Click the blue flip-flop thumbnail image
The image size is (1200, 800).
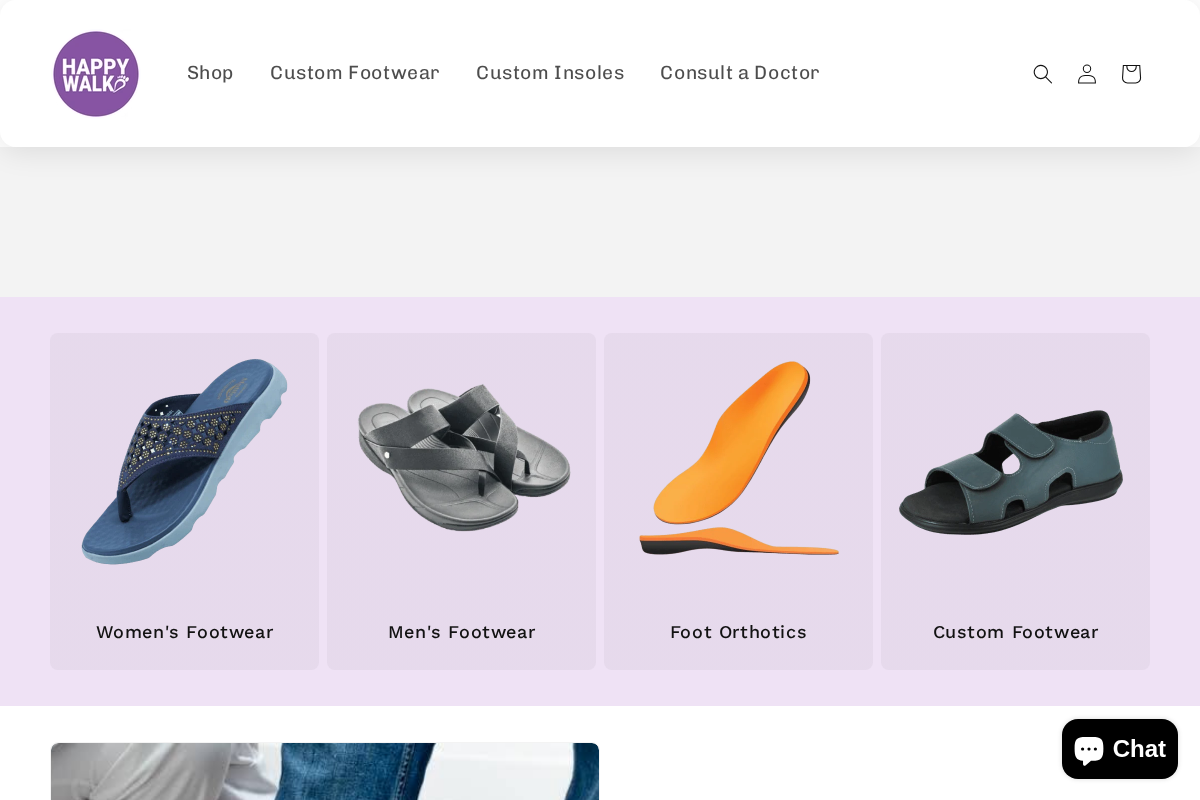tap(184, 460)
